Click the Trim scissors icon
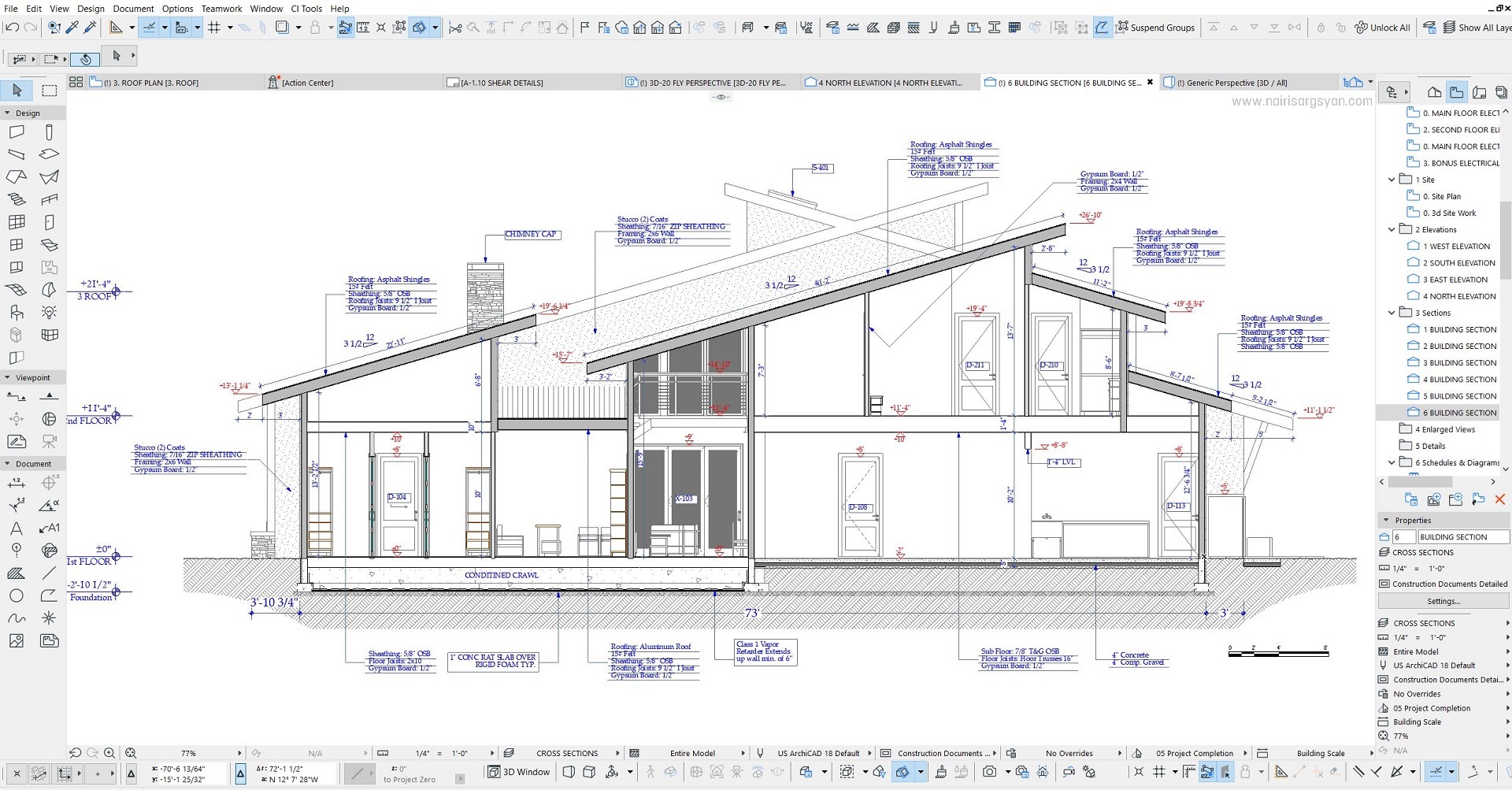 coord(454,28)
